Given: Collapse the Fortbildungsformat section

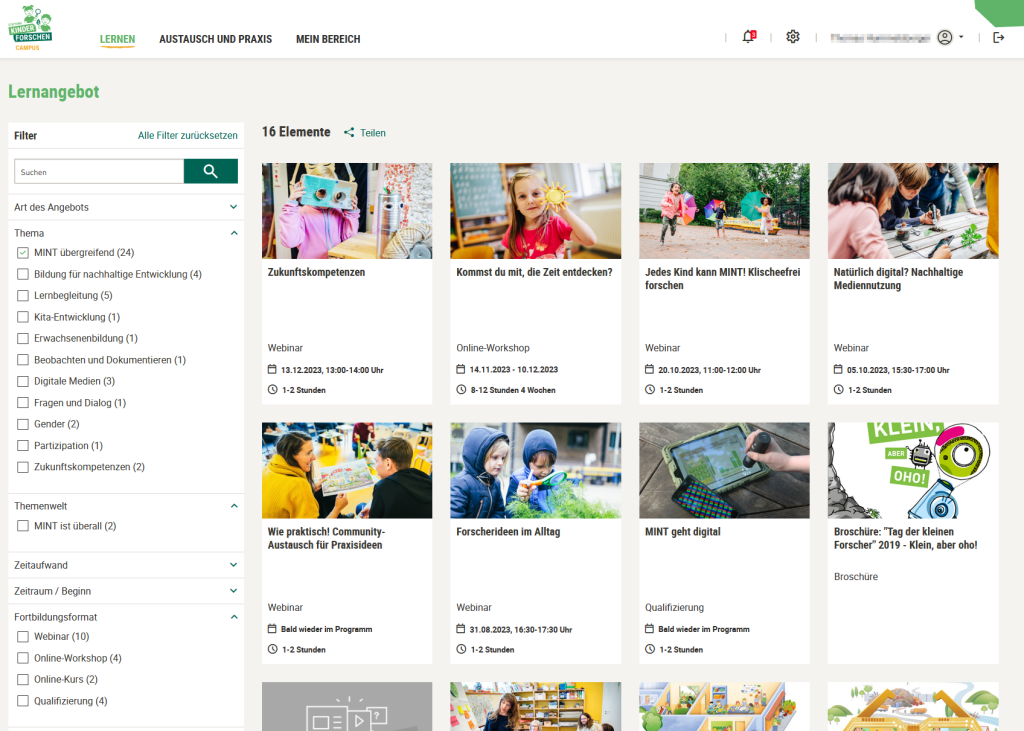Looking at the screenshot, I should pyautogui.click(x=234, y=617).
